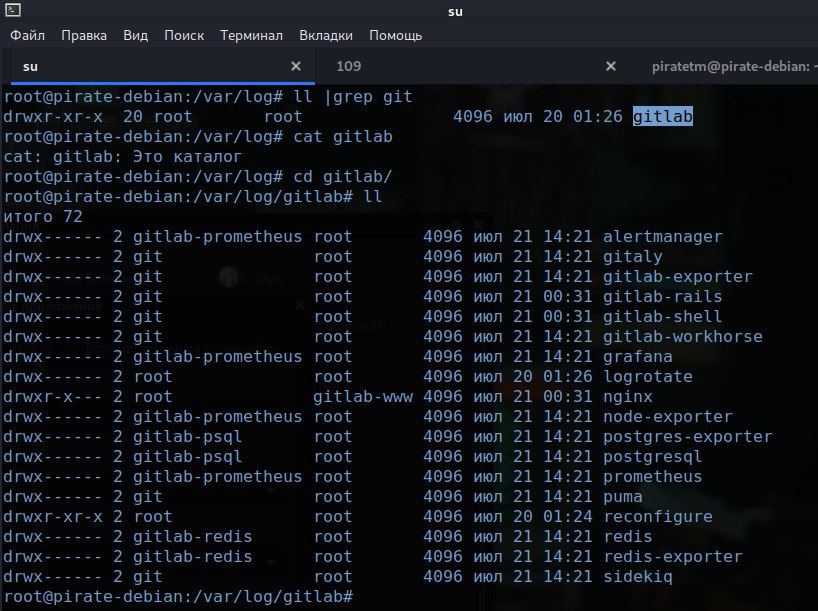Click the prometheus directory entry
The width and height of the screenshot is (818, 611).
653,476
